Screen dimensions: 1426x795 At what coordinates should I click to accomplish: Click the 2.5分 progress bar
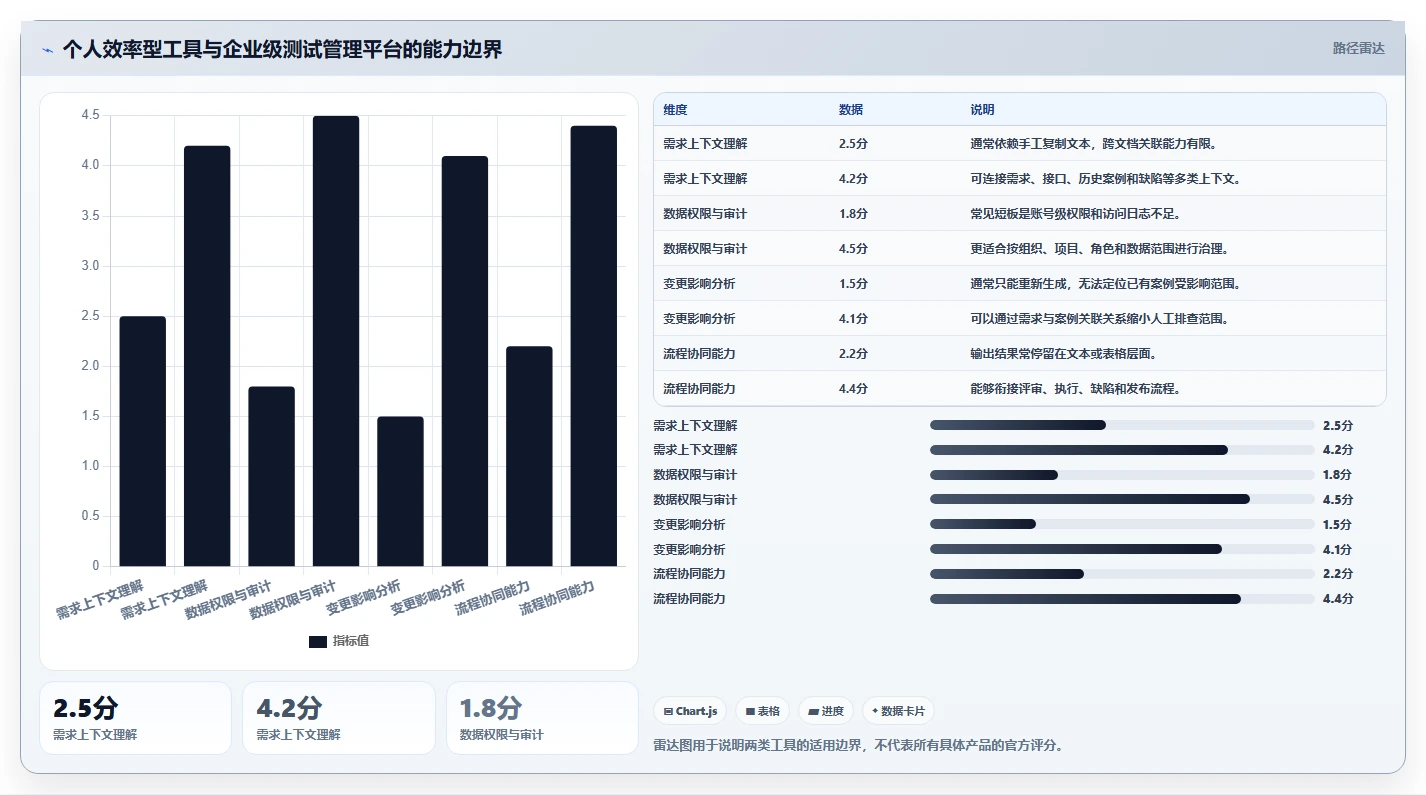[x=1122, y=425]
